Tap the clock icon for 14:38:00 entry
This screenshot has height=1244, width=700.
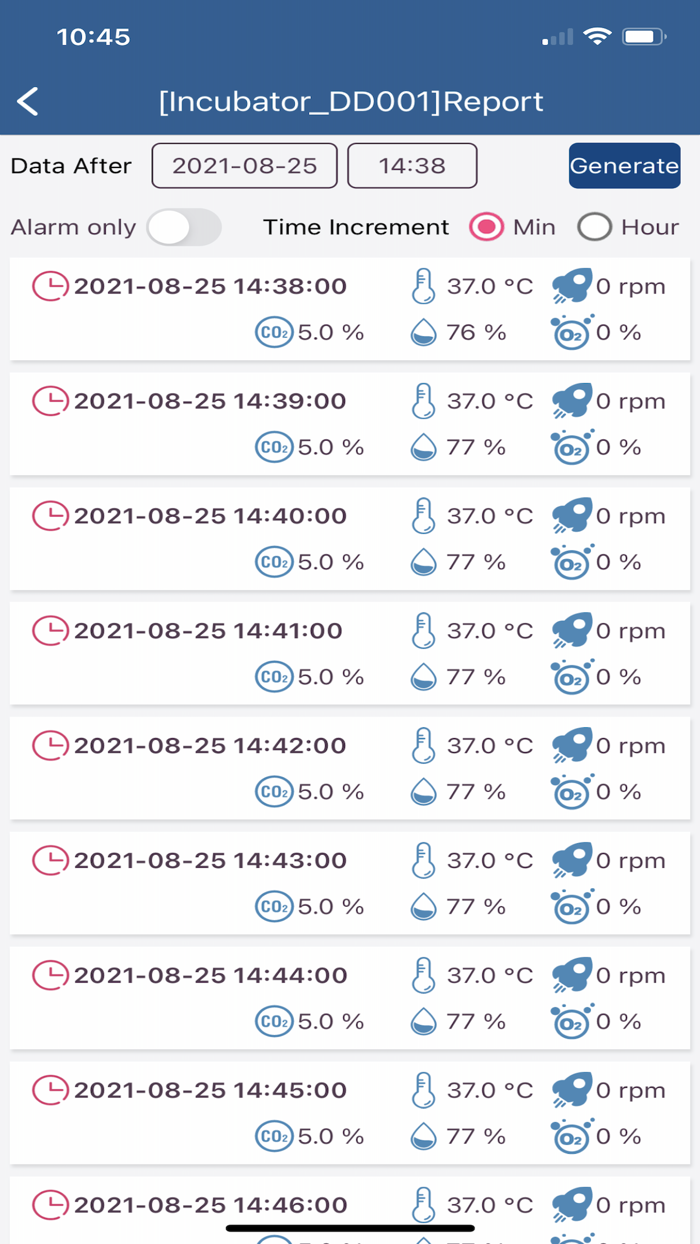click(x=50, y=287)
